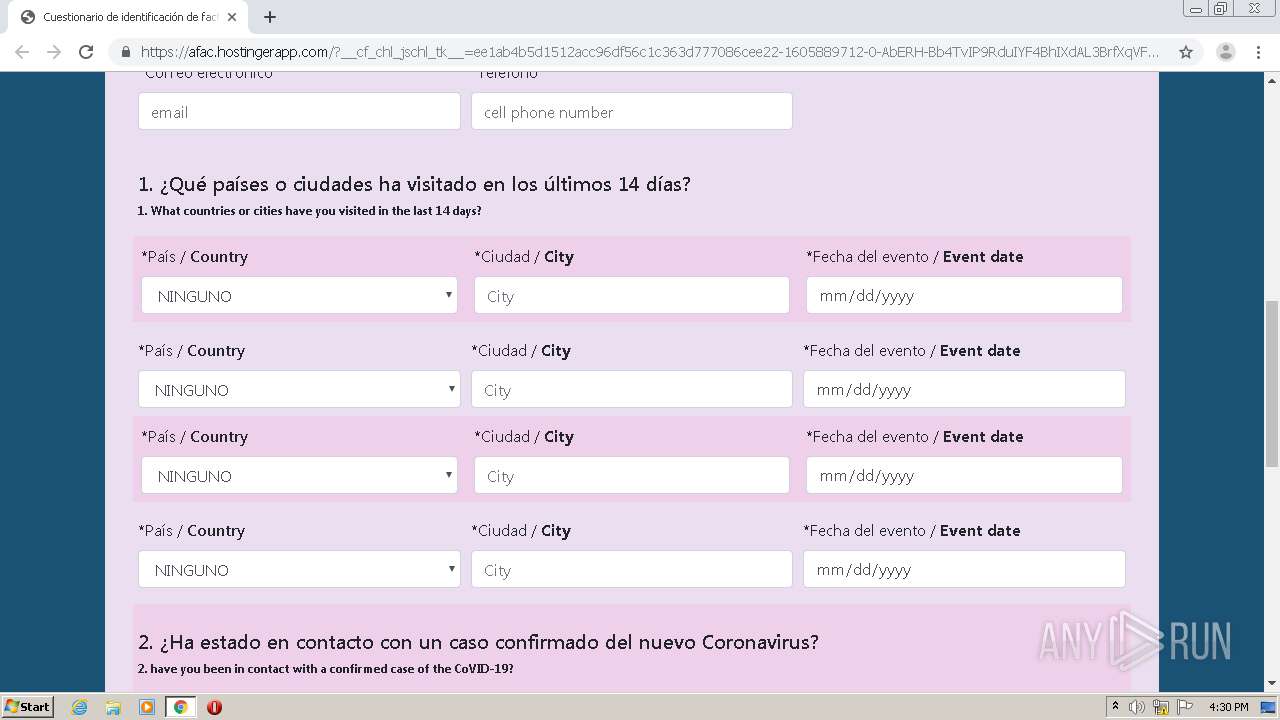Click first Event date mm/dd/yyyy field

(x=964, y=295)
